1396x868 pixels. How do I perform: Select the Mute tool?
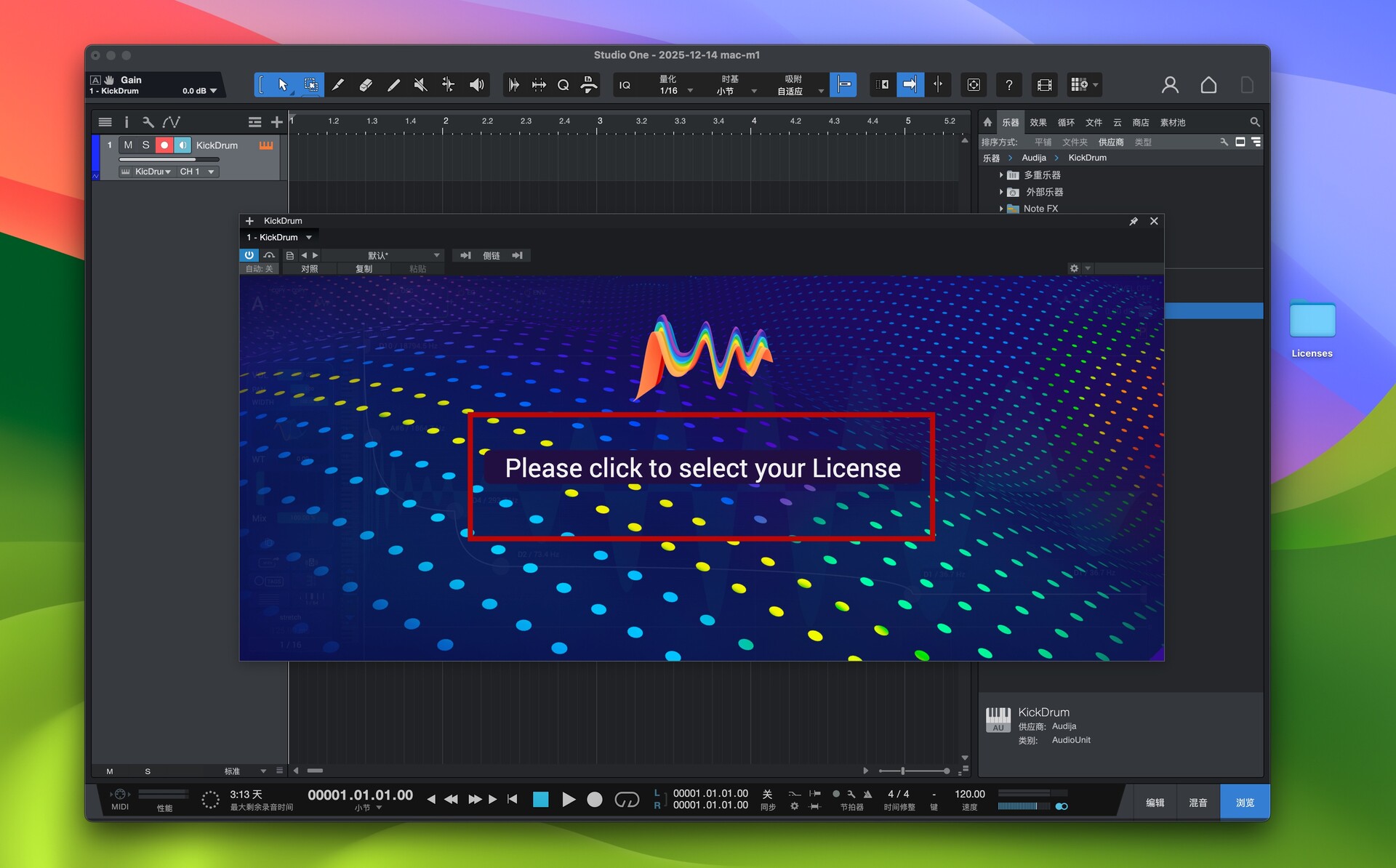pos(420,85)
